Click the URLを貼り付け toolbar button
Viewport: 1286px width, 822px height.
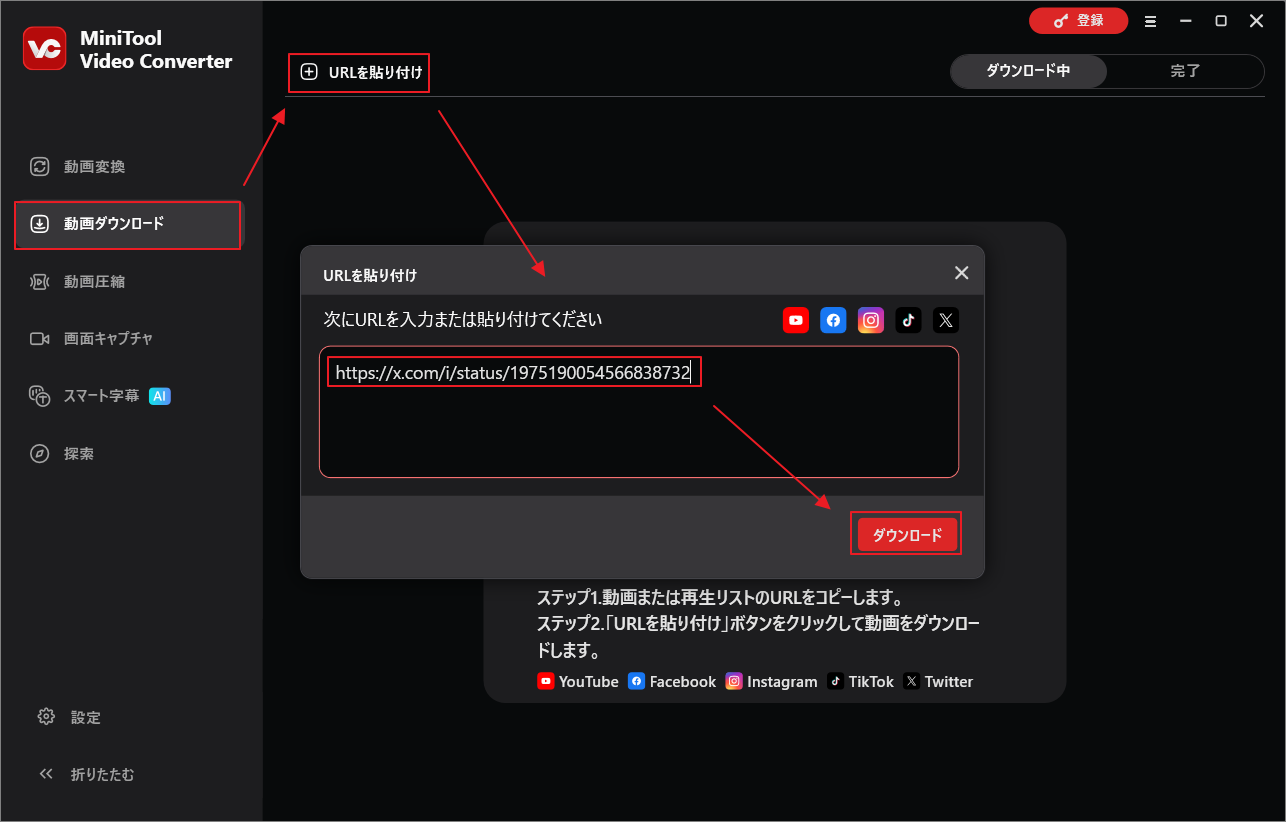click(361, 72)
